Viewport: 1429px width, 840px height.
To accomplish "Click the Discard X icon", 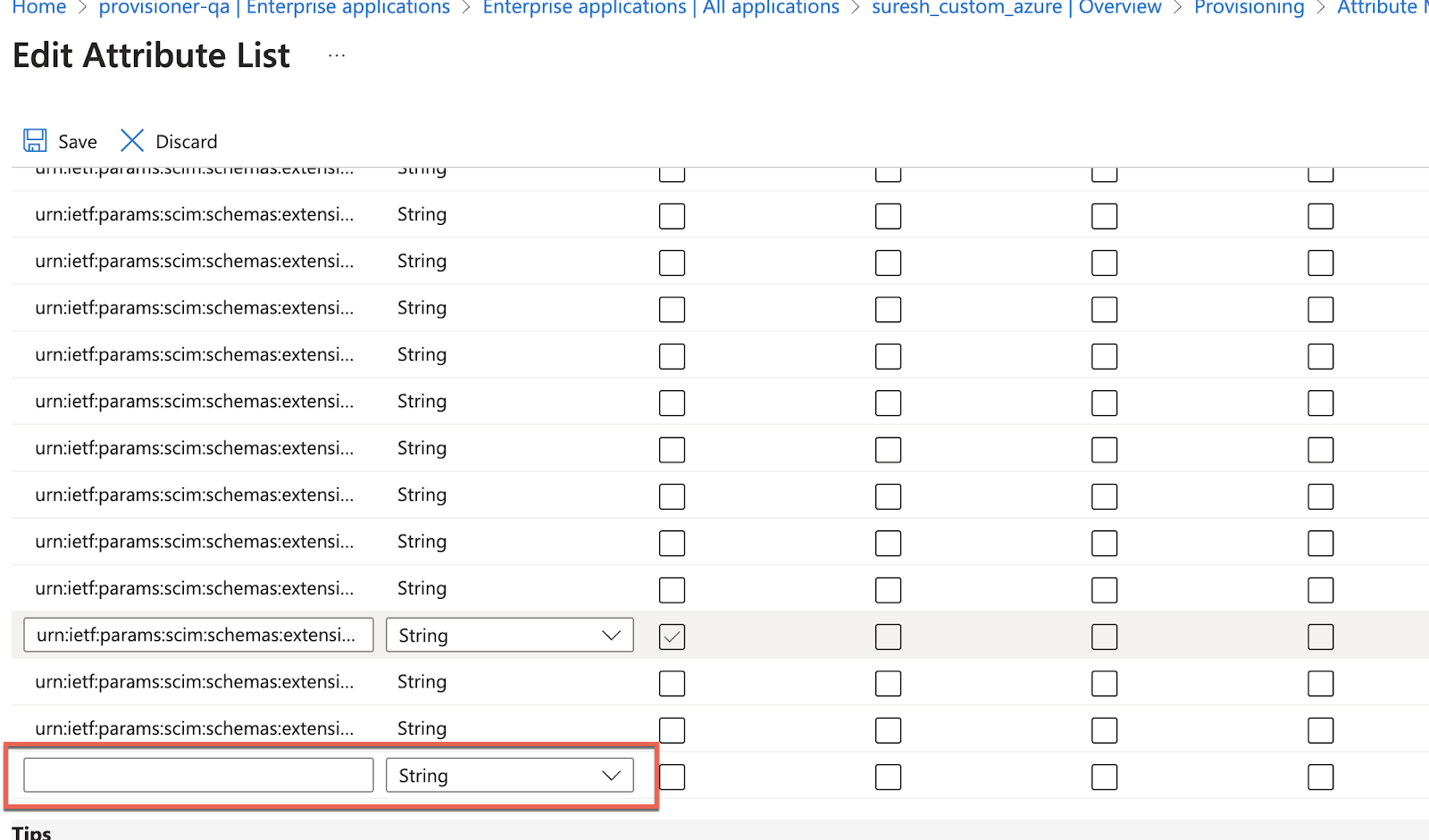I will 131,140.
